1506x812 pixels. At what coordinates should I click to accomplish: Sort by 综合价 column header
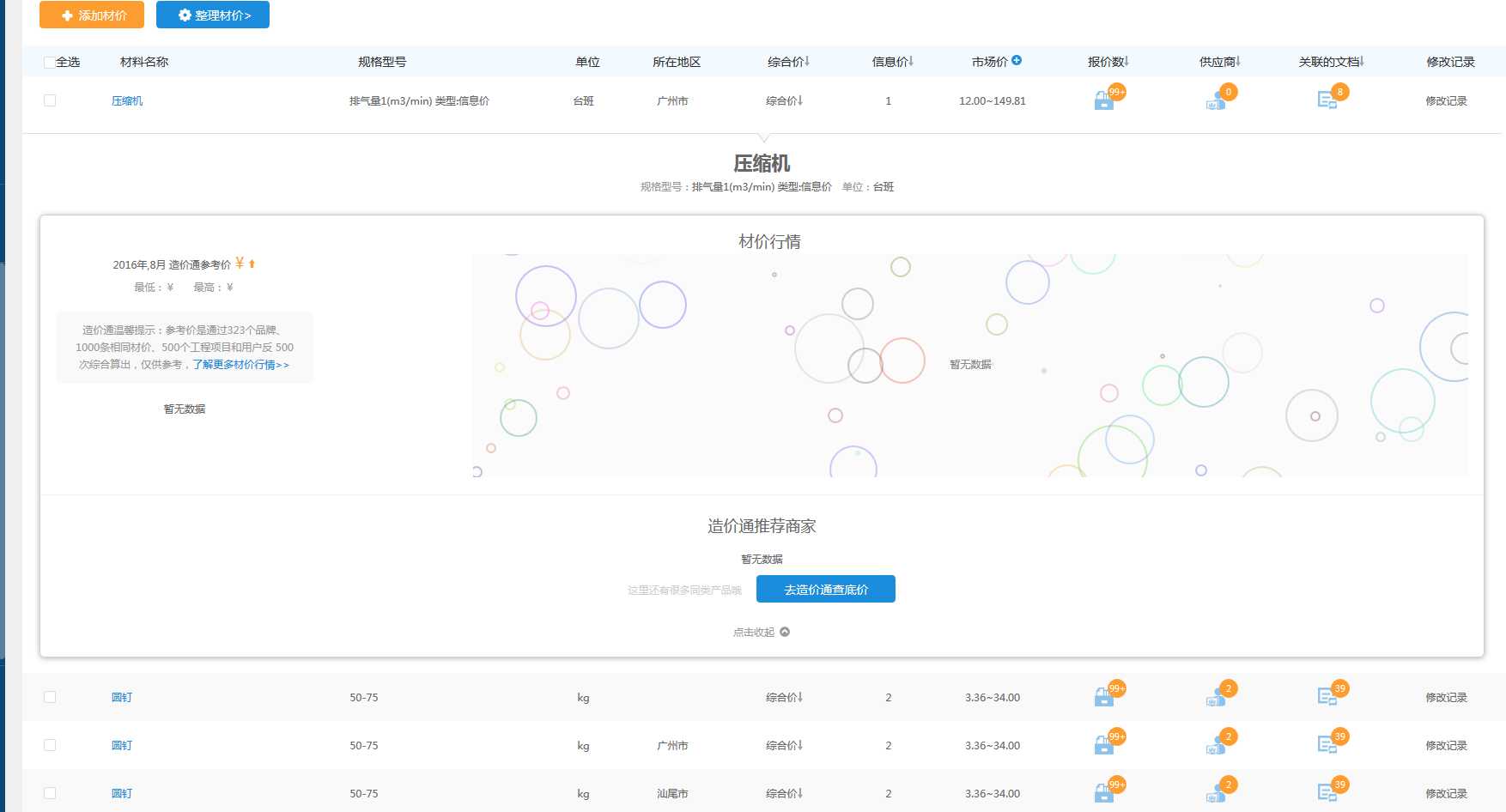788,62
